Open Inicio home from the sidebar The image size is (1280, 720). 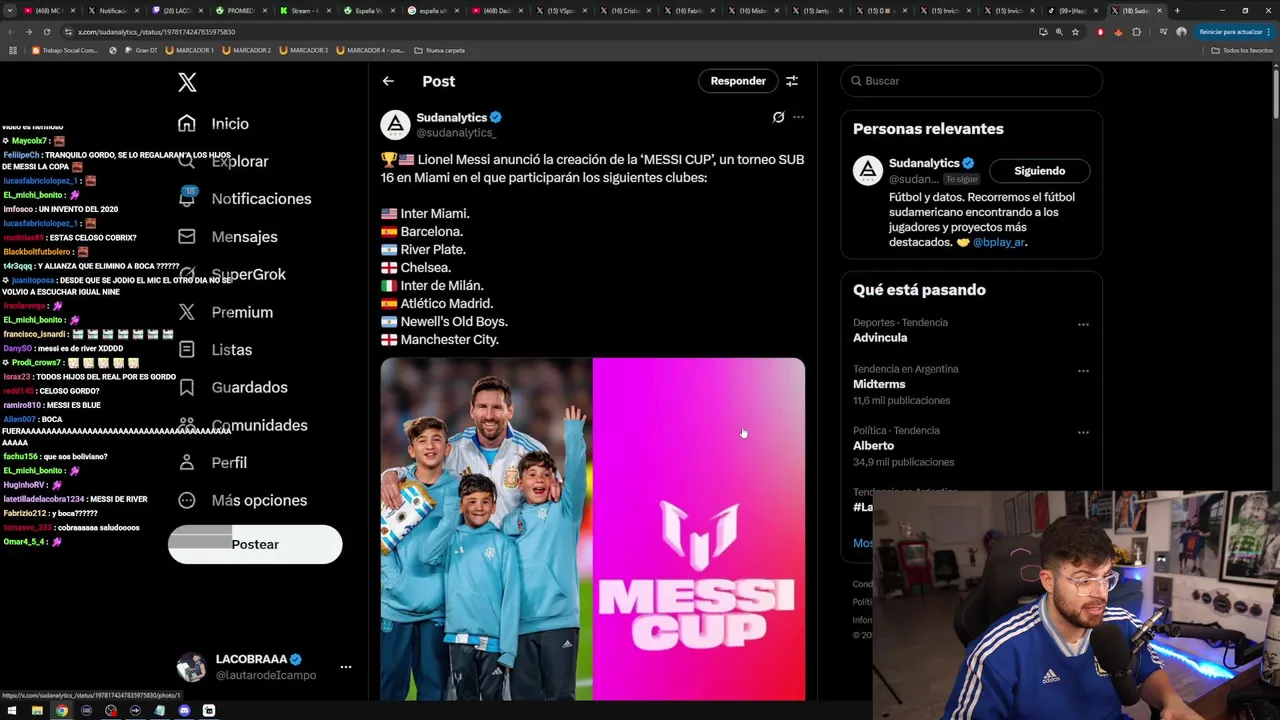click(x=213, y=123)
